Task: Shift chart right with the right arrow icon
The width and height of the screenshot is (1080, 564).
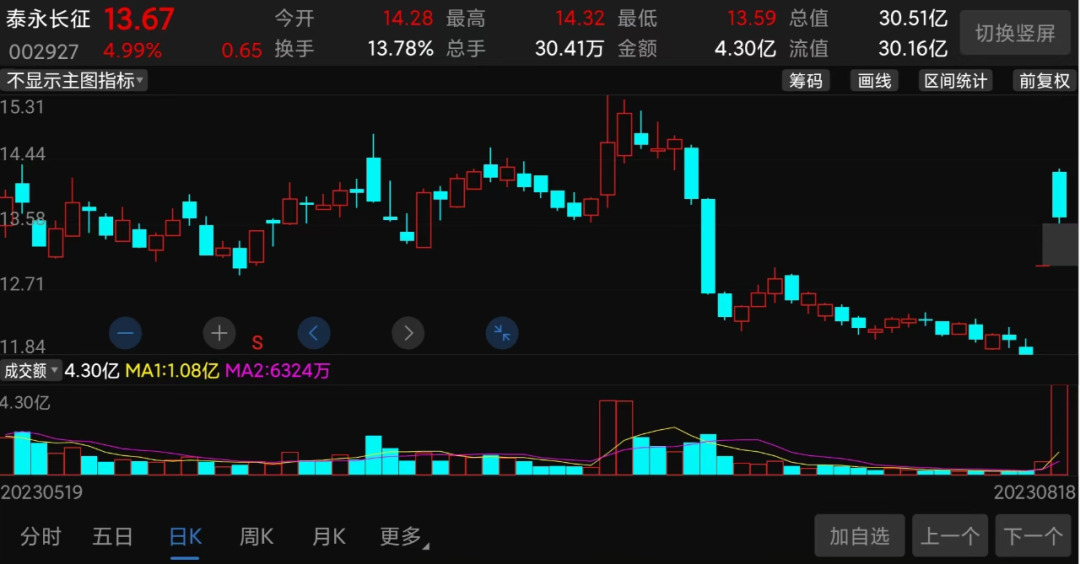Action: tap(408, 333)
